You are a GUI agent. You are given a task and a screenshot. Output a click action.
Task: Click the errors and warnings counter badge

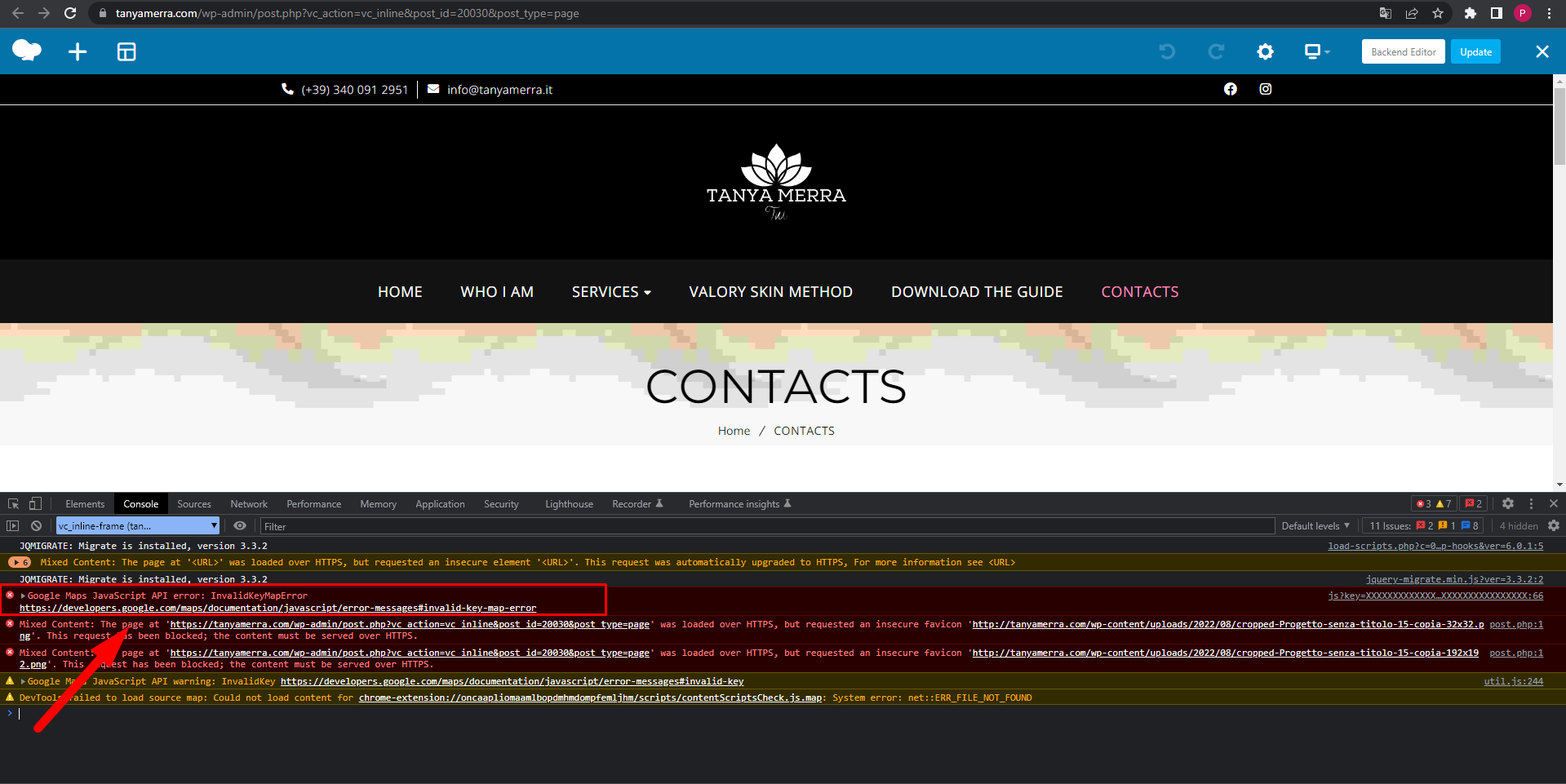(1434, 504)
